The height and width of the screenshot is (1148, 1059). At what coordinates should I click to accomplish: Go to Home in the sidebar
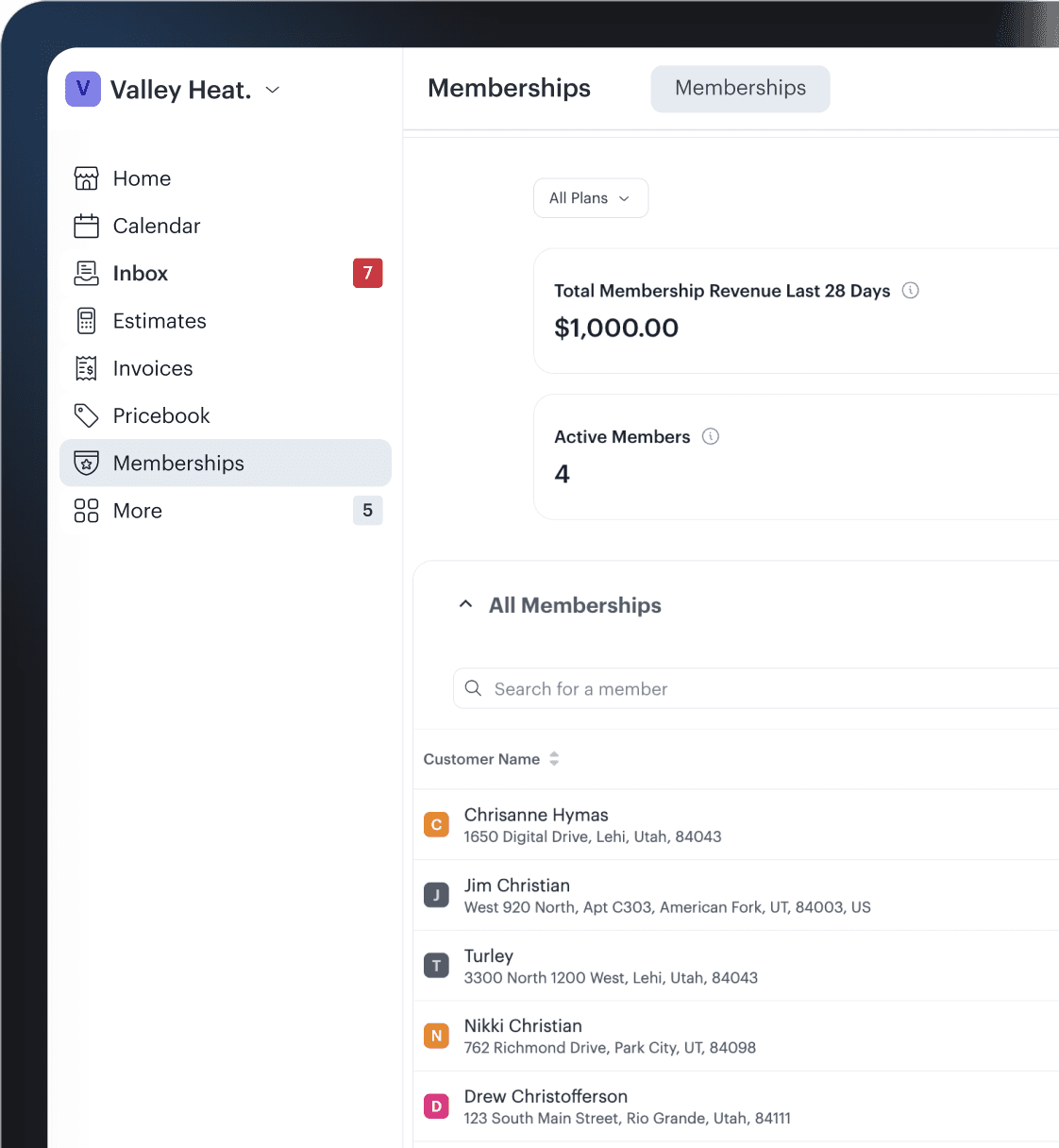(x=226, y=178)
